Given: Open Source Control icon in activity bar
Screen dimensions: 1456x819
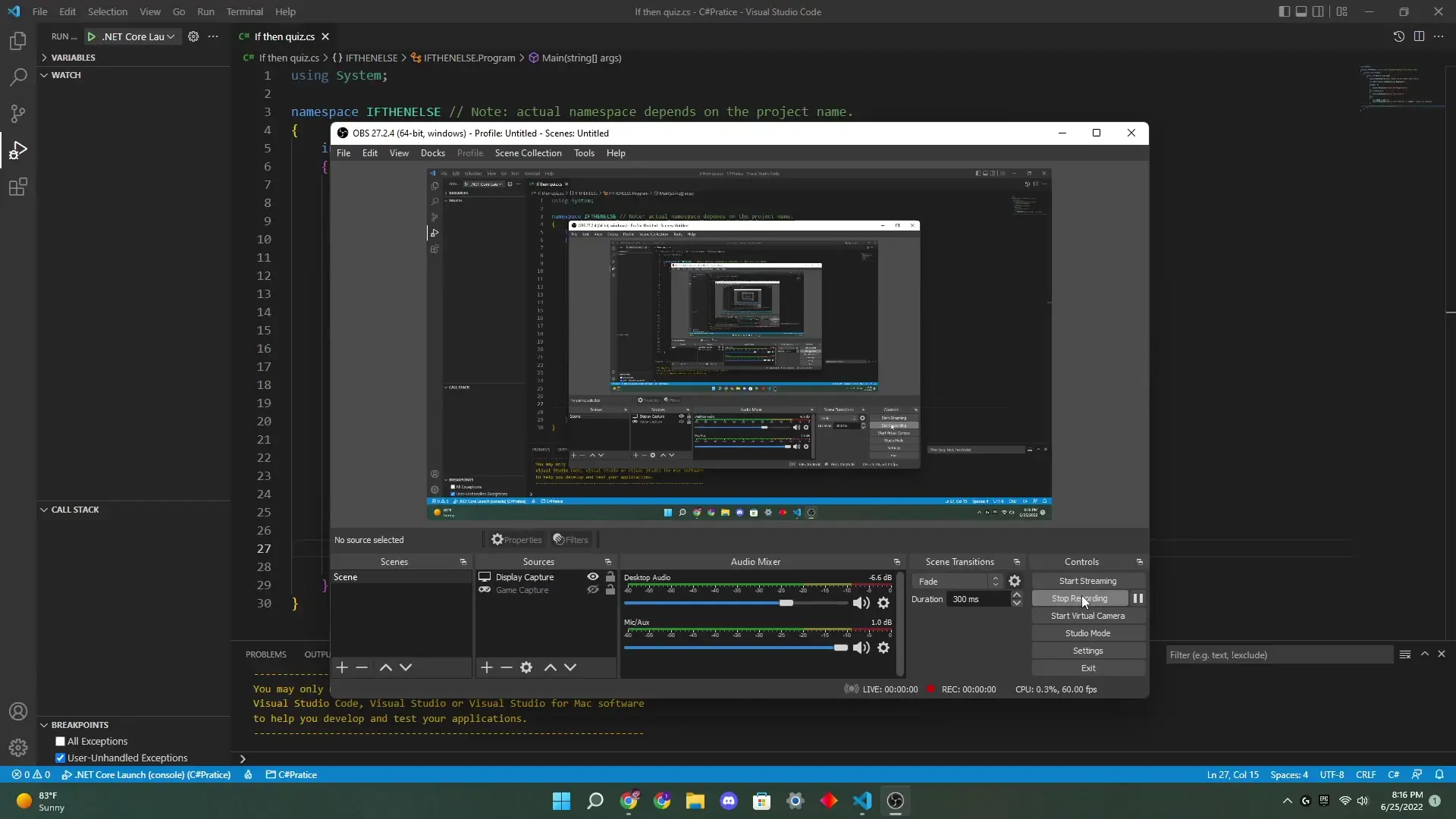Looking at the screenshot, I should click(x=18, y=113).
